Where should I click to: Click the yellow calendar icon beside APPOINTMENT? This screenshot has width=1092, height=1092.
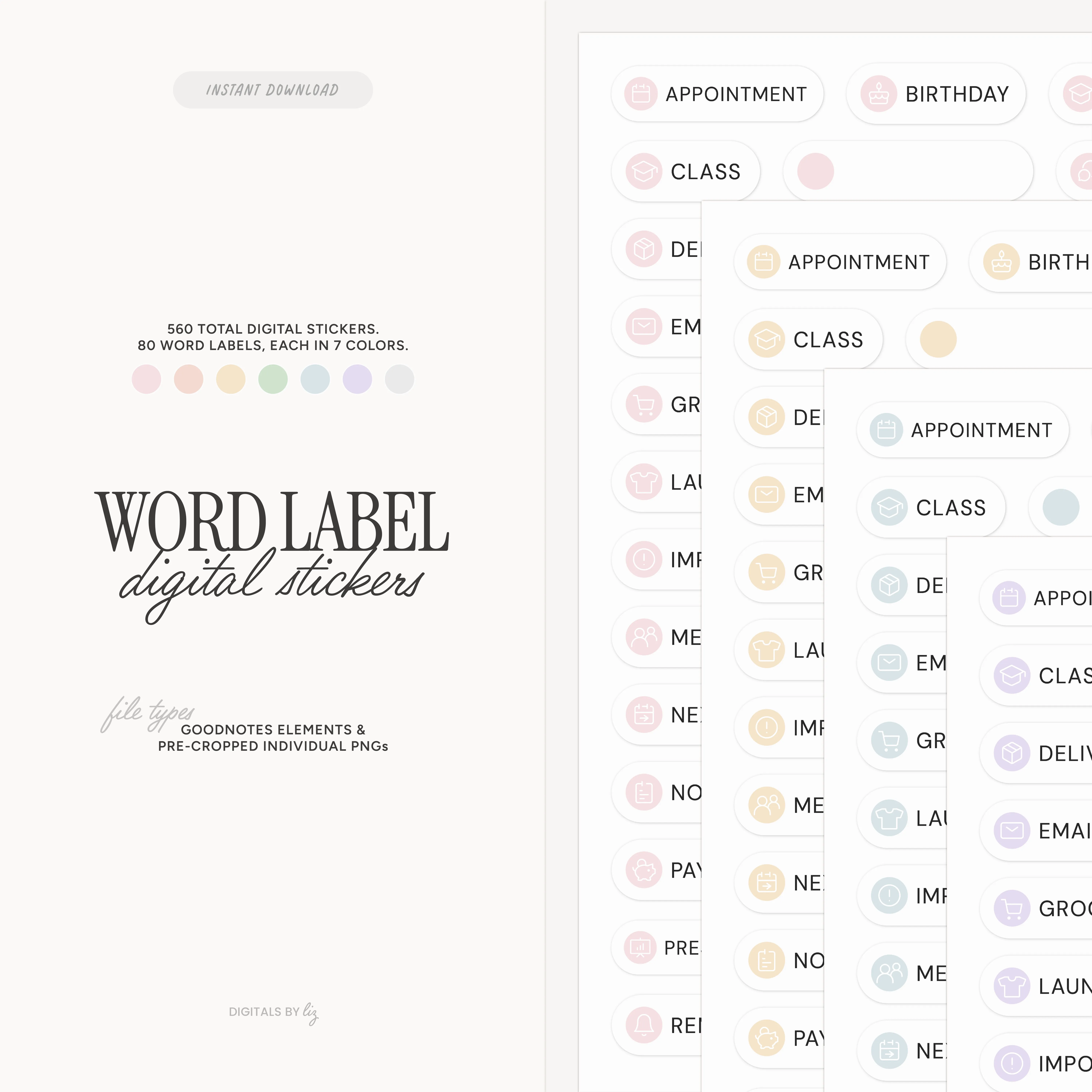pyautogui.click(x=764, y=262)
